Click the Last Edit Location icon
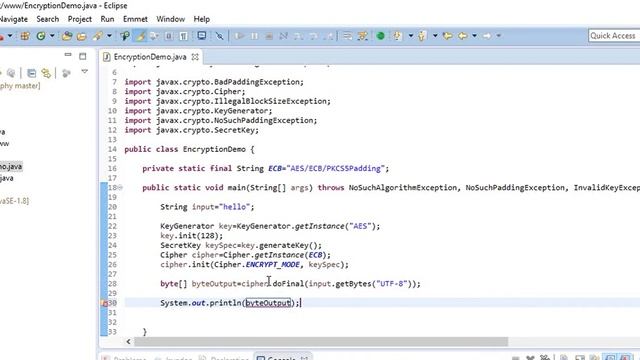Screen dimensions: 640x360 (x=447, y=36)
